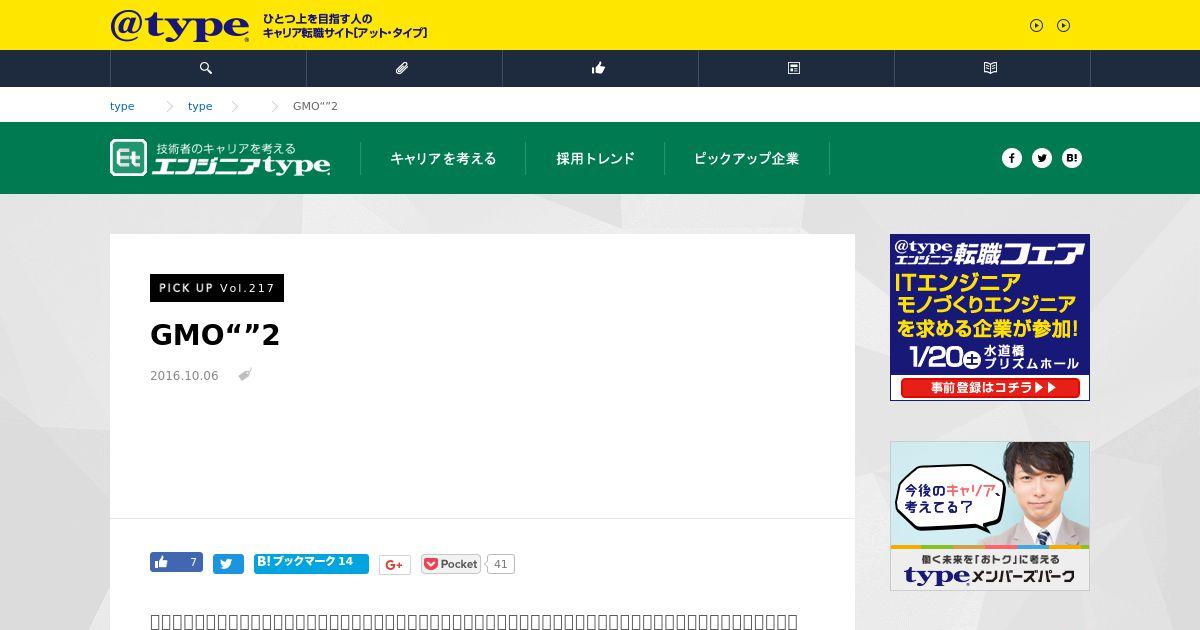Open the 転職フェア banner ad

990,317
